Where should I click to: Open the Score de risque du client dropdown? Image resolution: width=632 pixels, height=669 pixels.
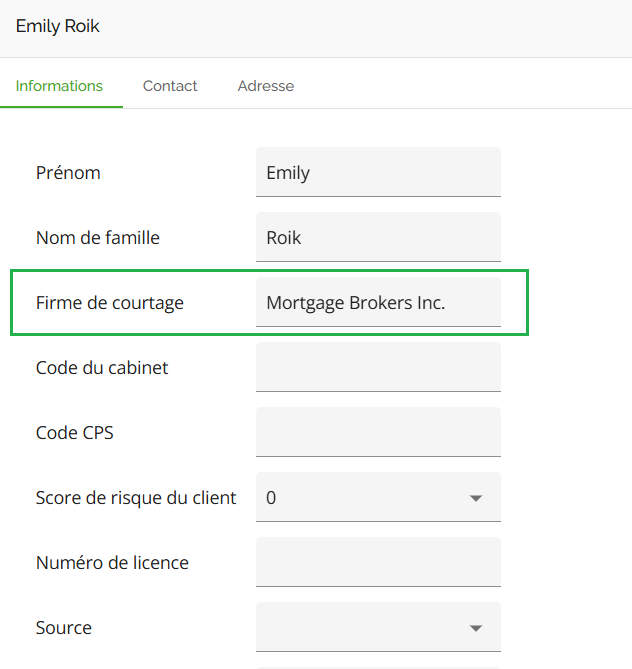click(378, 498)
